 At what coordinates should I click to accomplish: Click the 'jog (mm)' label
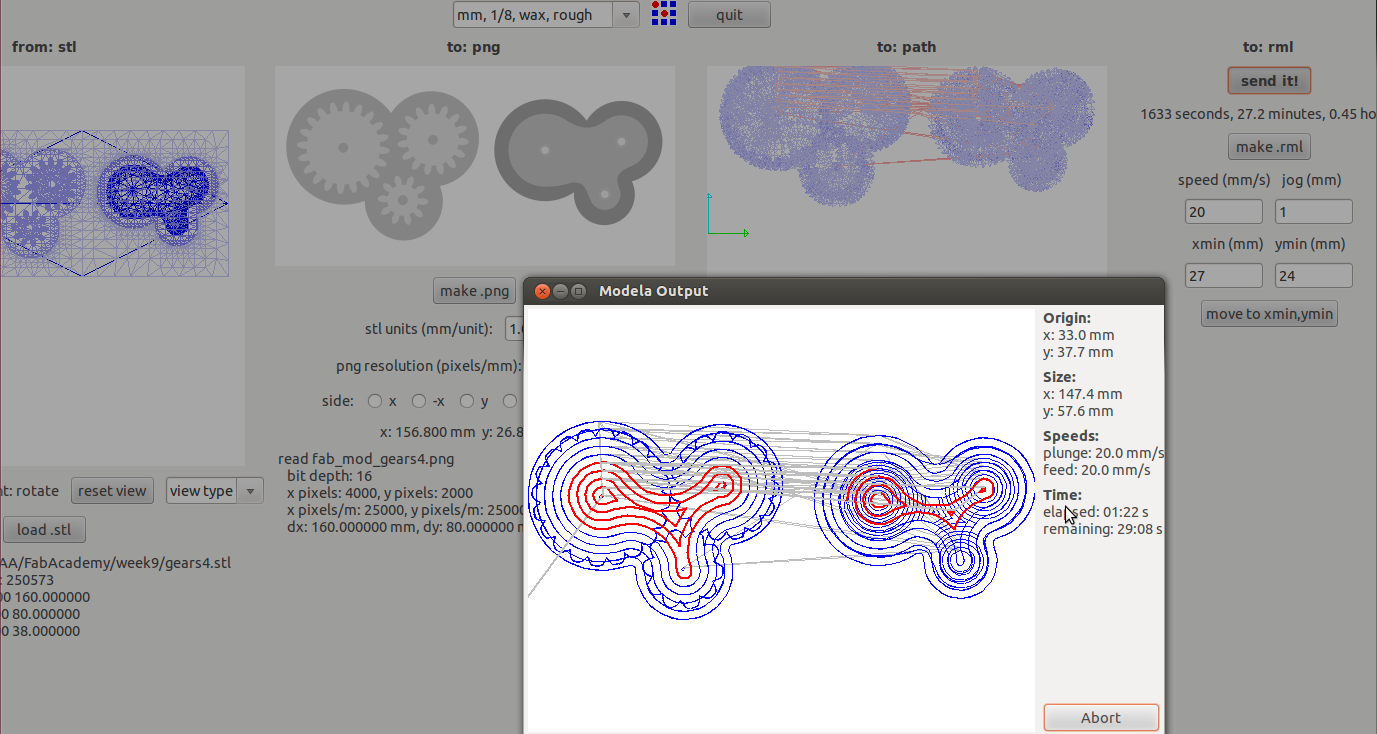[x=1312, y=180]
